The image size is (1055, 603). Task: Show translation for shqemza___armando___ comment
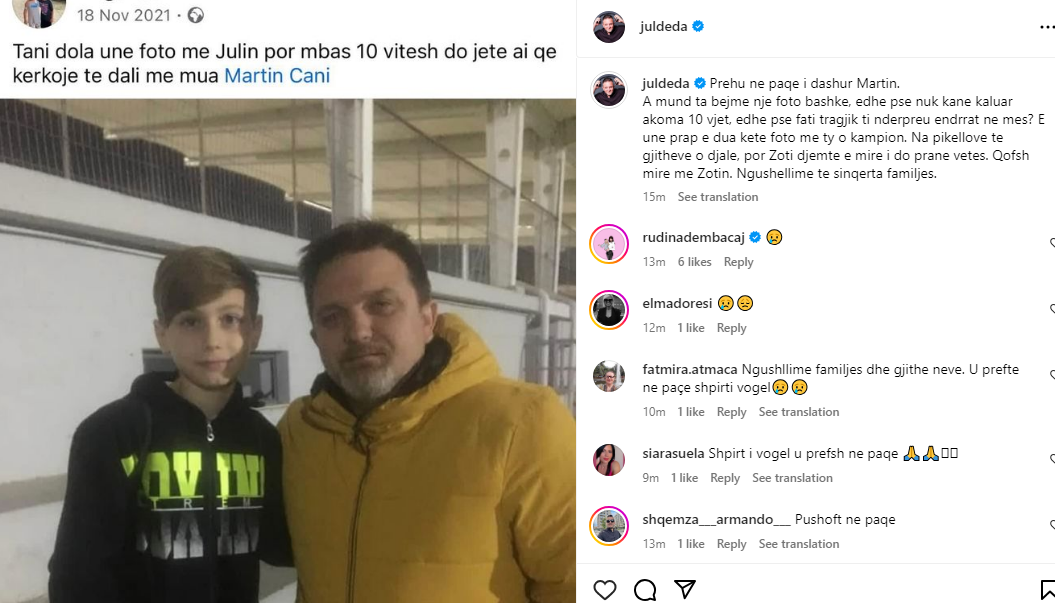799,544
